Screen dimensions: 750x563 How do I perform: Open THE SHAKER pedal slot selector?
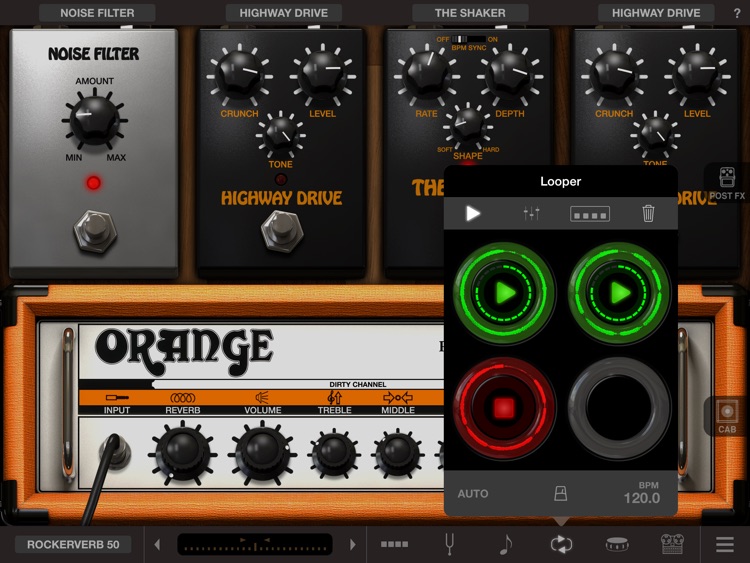(470, 13)
